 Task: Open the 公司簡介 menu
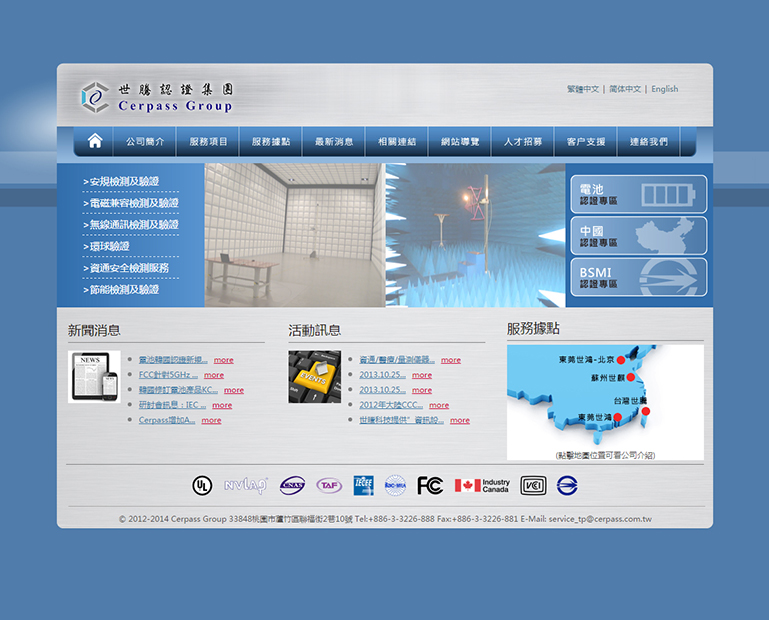point(145,142)
